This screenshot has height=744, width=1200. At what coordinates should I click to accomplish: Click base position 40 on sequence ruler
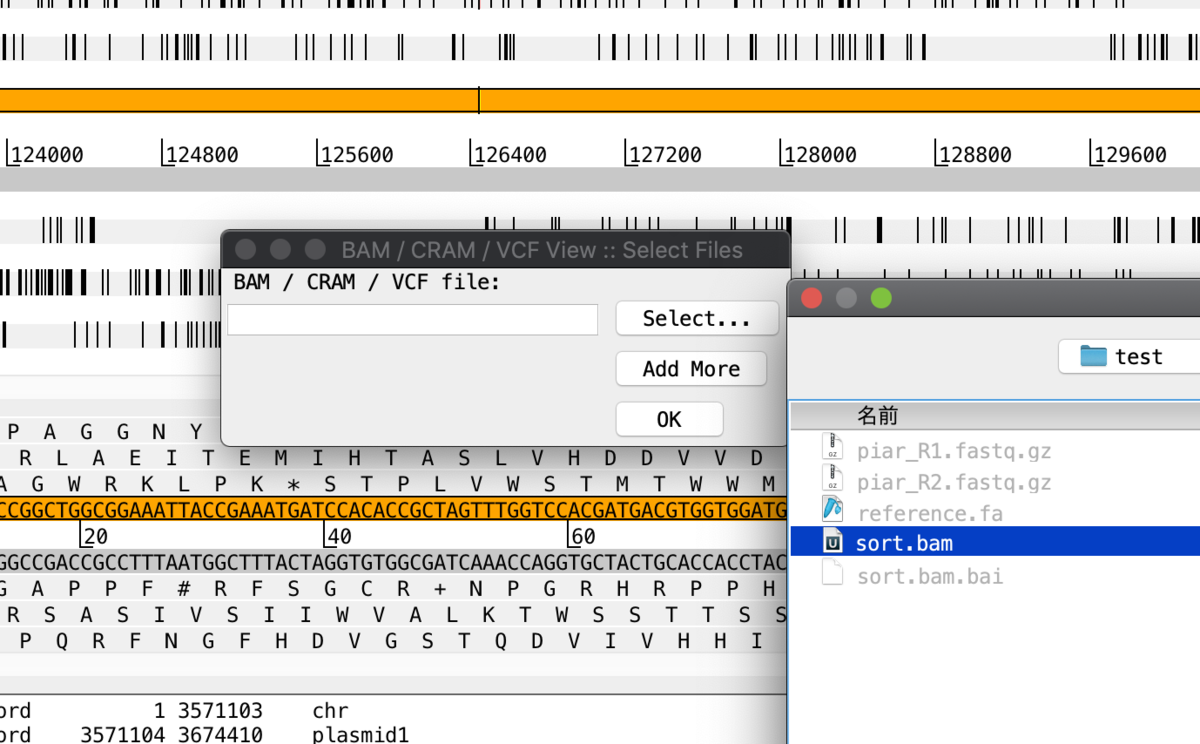338,537
